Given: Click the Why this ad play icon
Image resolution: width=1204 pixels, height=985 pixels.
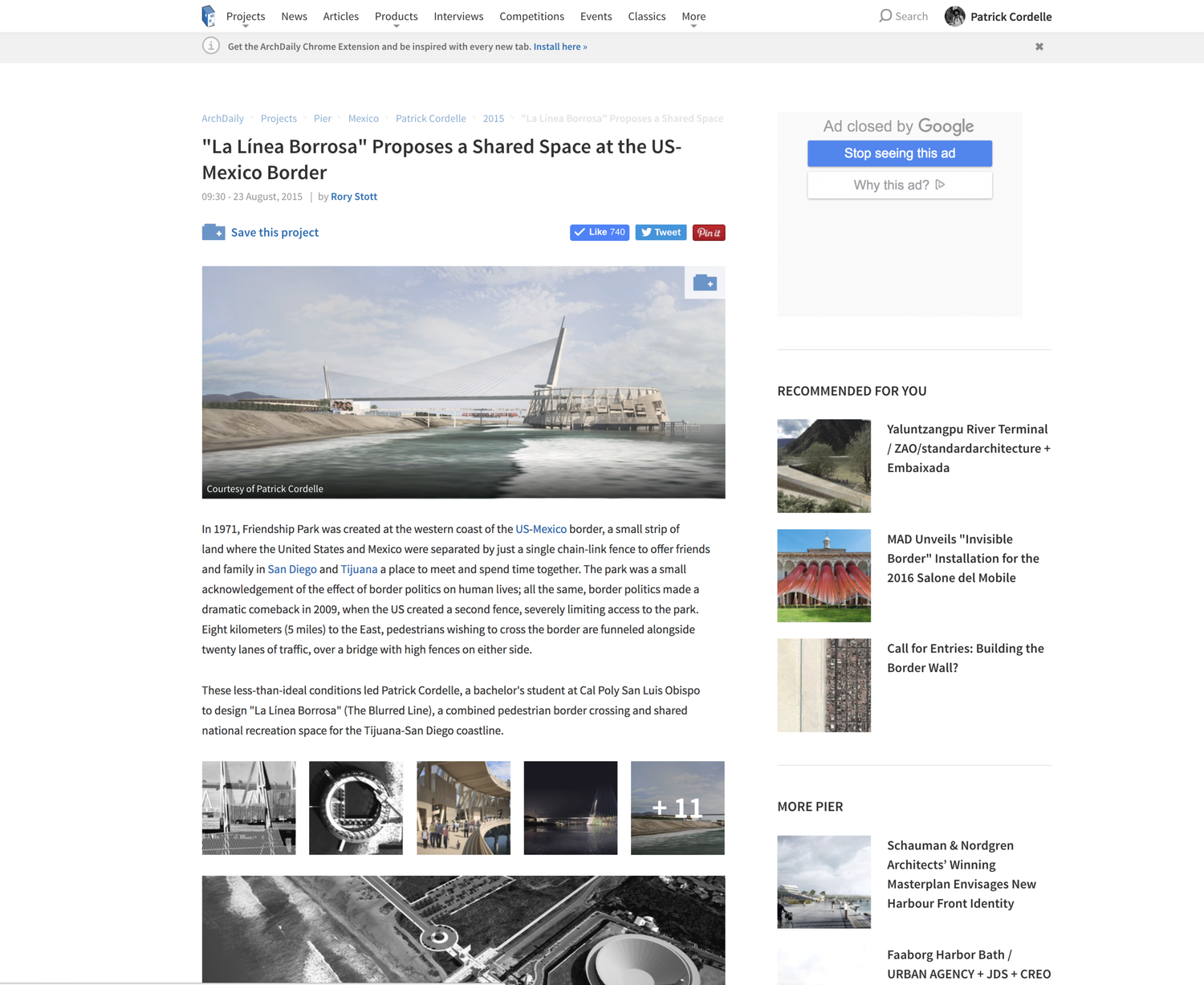Looking at the screenshot, I should (940, 185).
